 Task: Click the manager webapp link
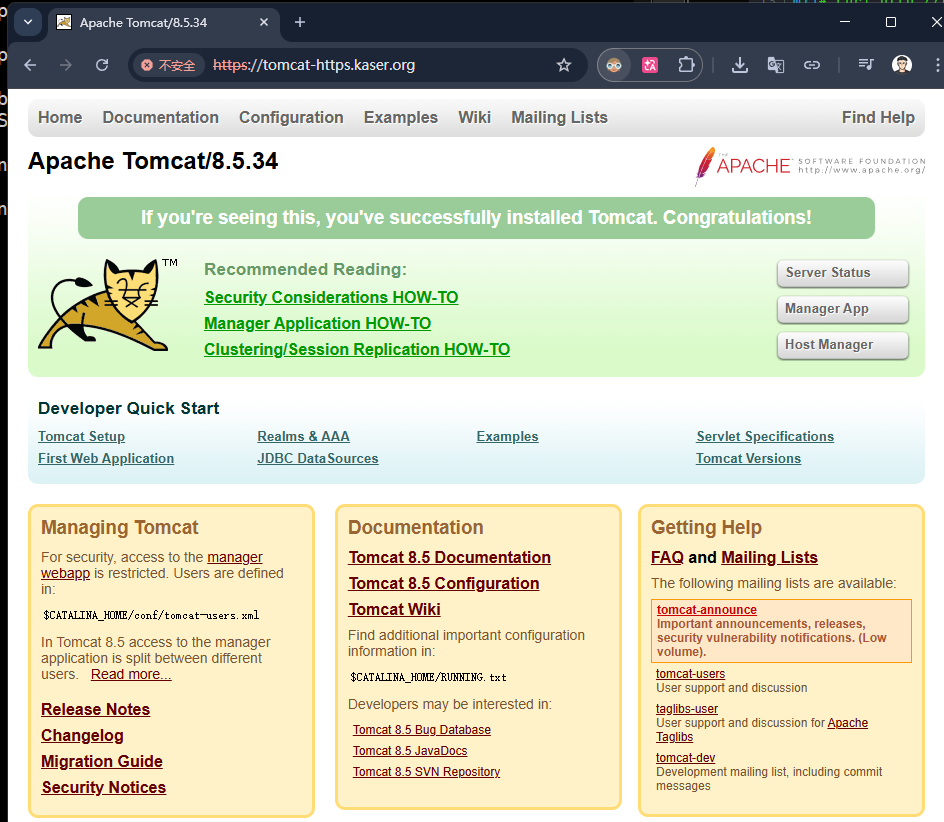click(x=235, y=558)
